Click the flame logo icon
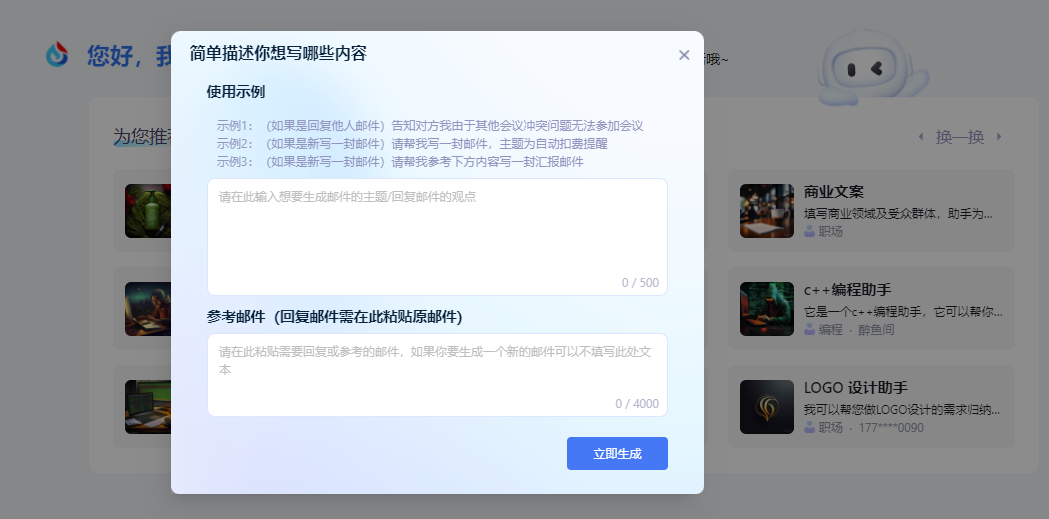Image resolution: width=1049 pixels, height=519 pixels. (58, 54)
